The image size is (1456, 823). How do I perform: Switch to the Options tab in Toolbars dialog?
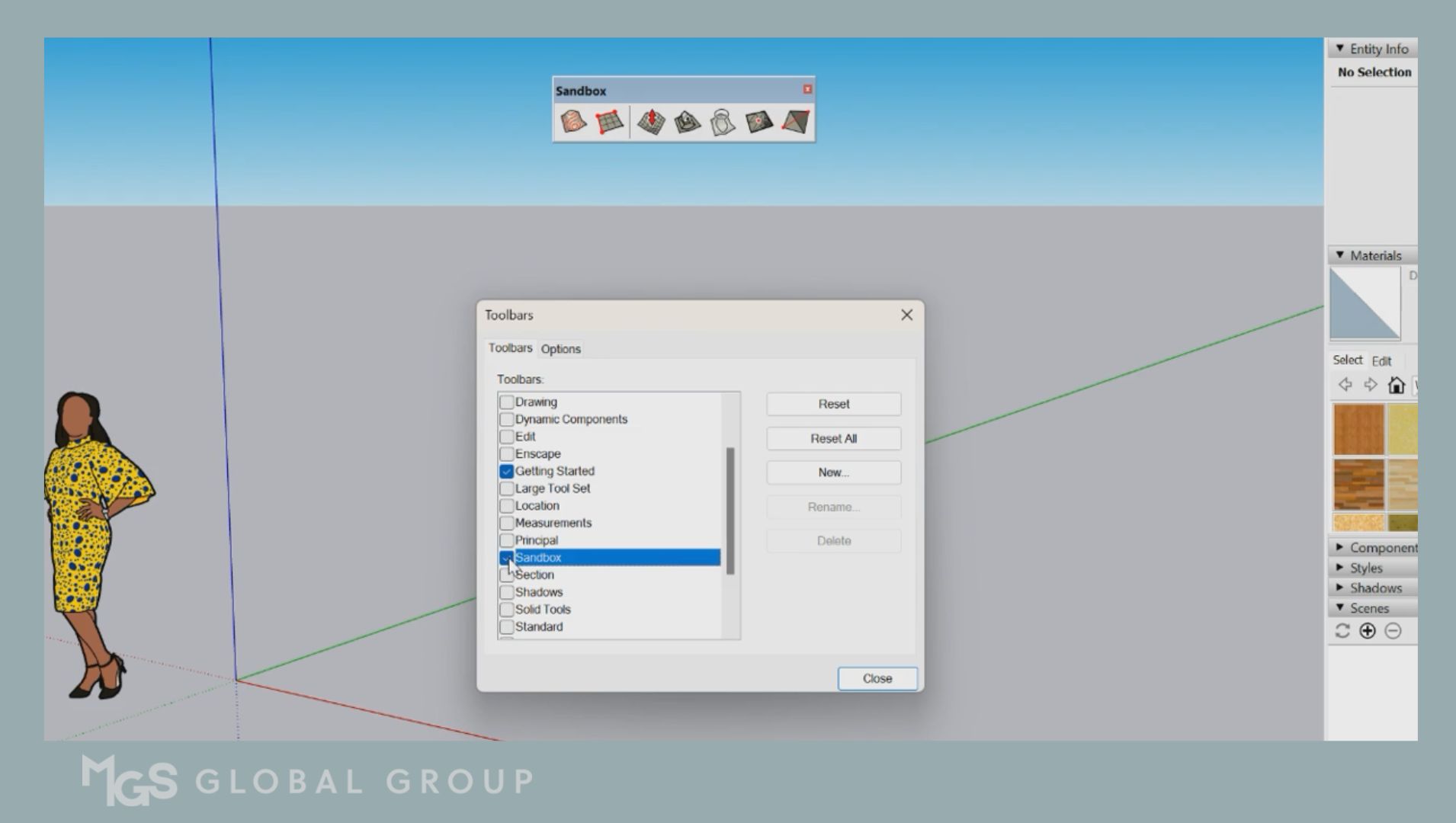pyautogui.click(x=560, y=348)
